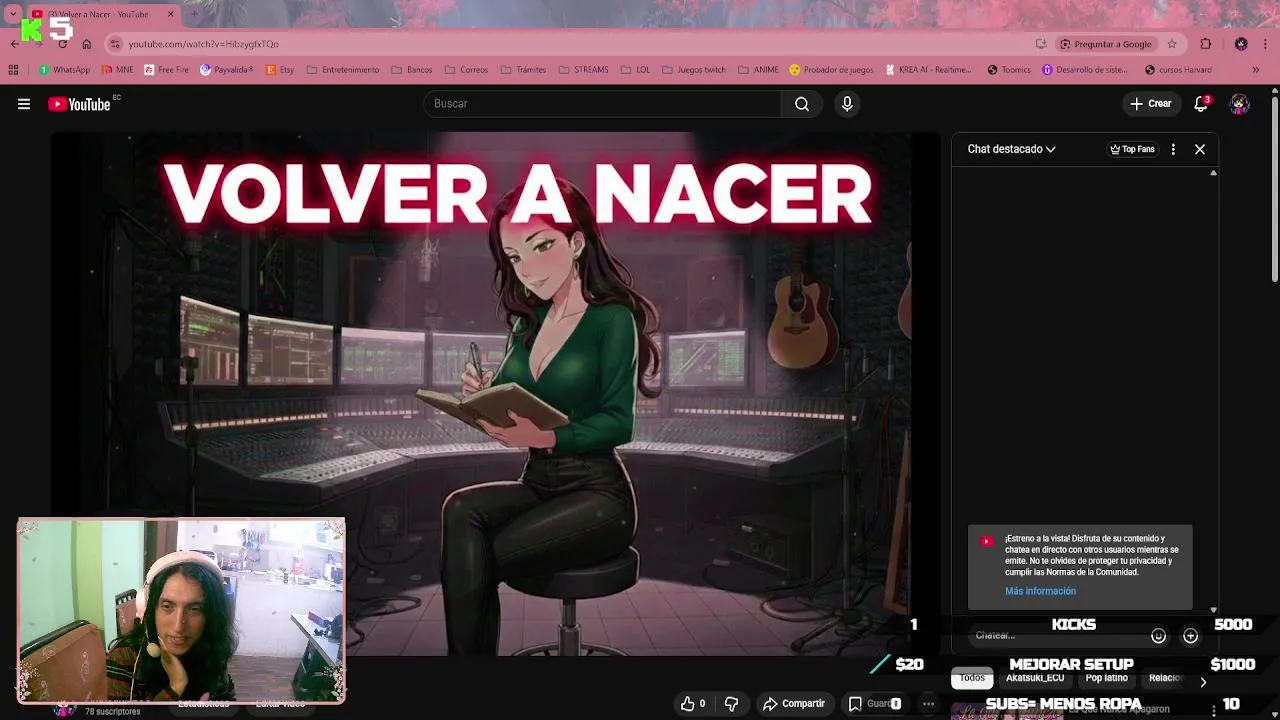Close the Volver a Nacer browser tab
The width and height of the screenshot is (1280, 720).
(170, 14)
